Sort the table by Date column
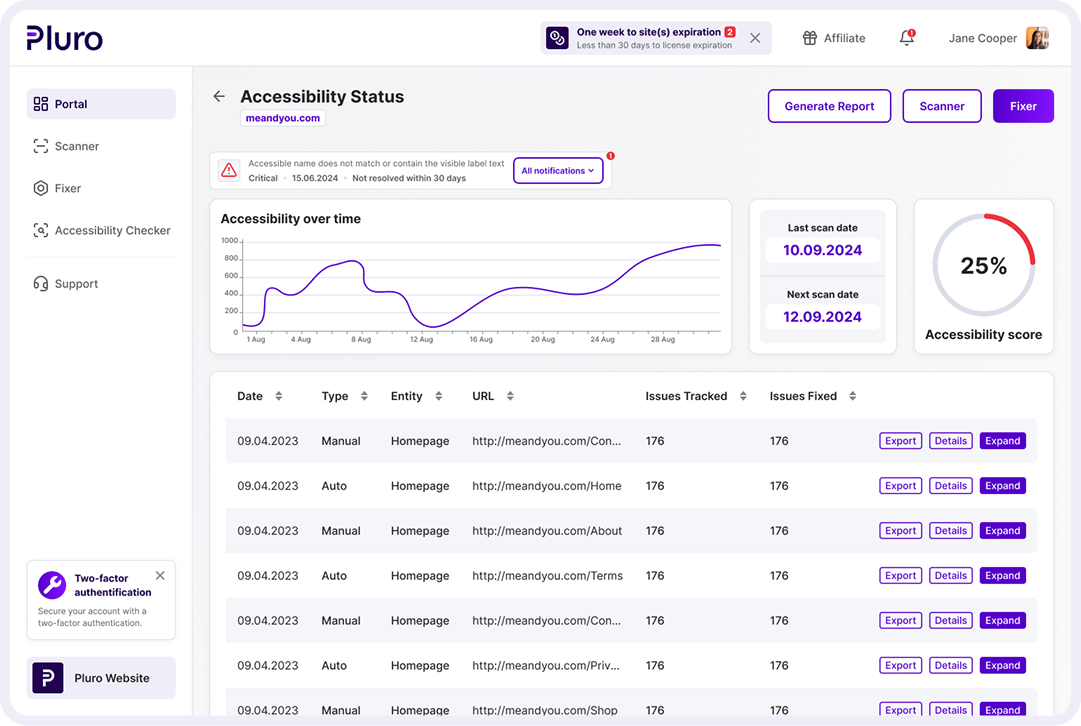Viewport: 1081px width, 726px height. point(278,396)
